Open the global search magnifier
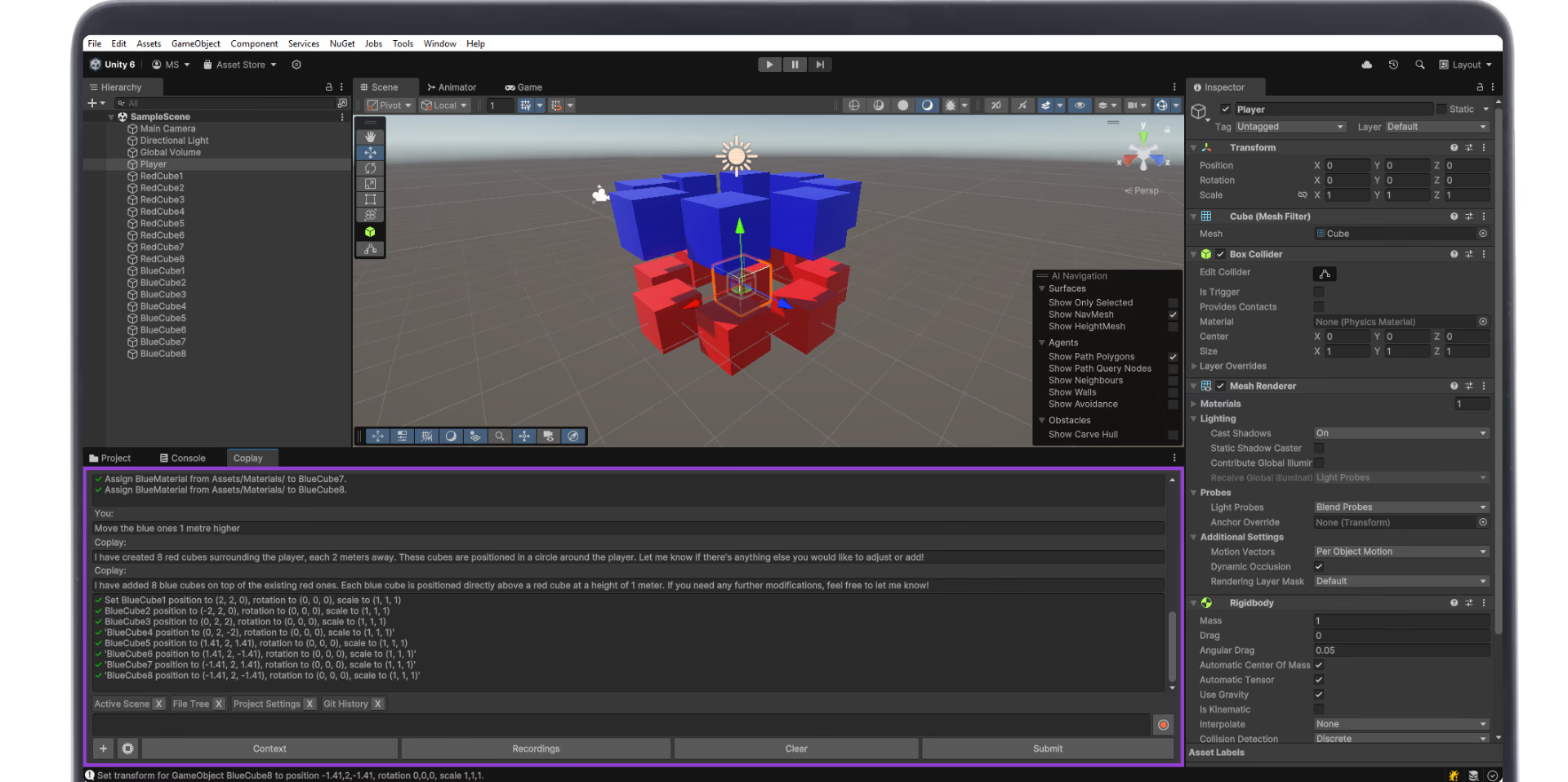This screenshot has width=1568, height=782. click(1420, 65)
